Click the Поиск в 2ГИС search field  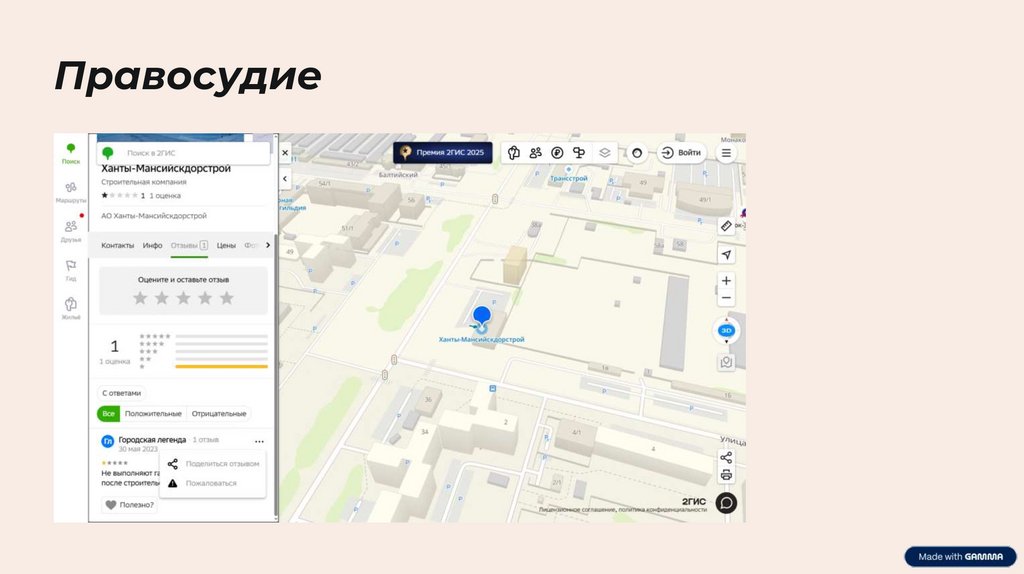click(184, 153)
